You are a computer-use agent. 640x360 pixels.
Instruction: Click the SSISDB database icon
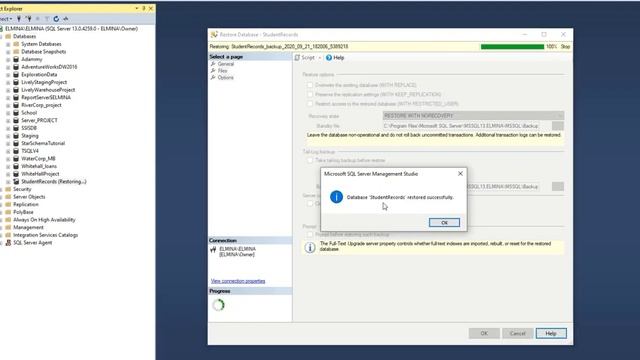click(x=16, y=128)
